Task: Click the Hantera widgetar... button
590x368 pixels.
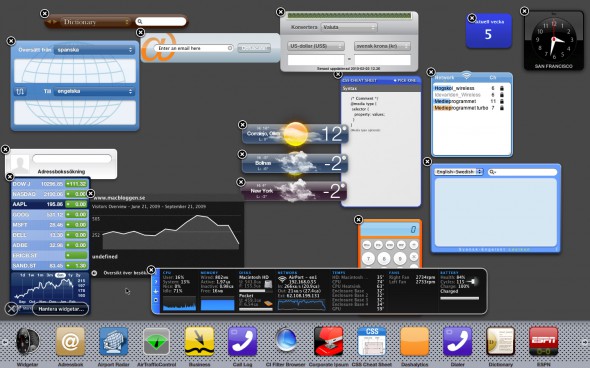Action: [x=61, y=309]
